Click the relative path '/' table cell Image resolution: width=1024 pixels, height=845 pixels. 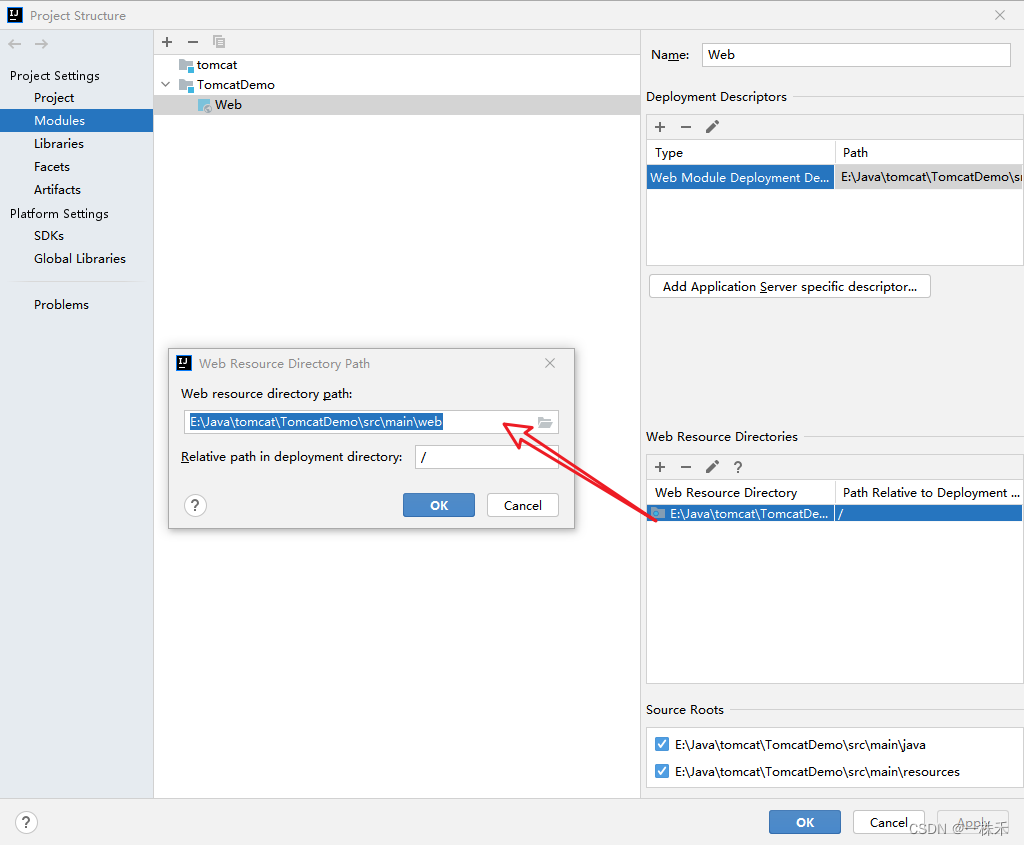(x=928, y=513)
